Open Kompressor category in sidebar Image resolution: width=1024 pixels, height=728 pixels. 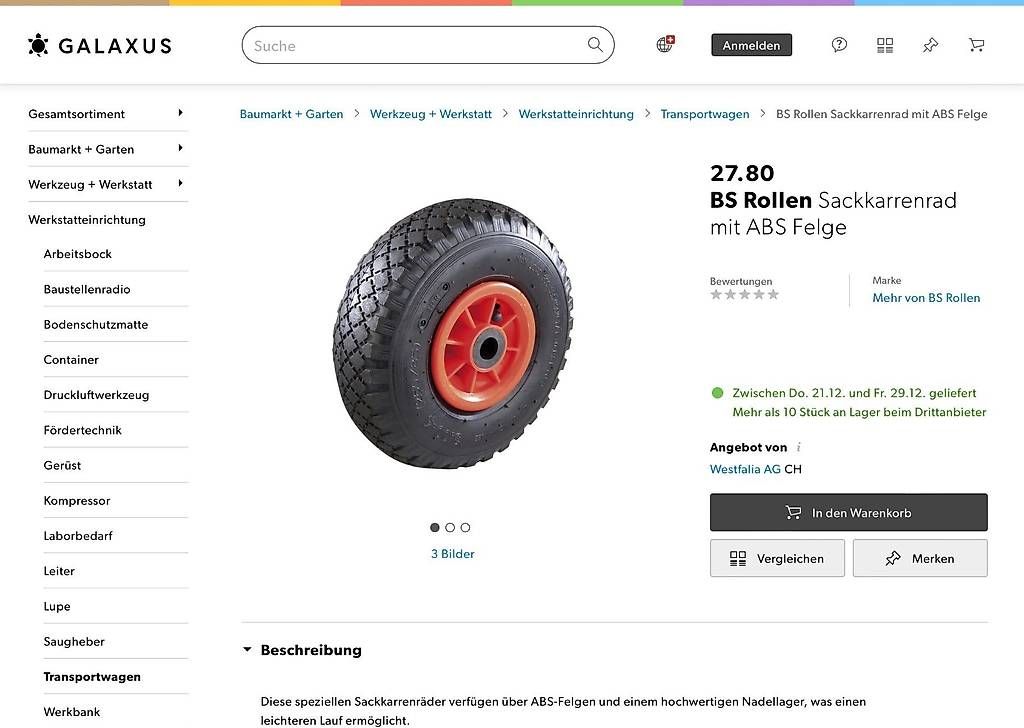[77, 500]
